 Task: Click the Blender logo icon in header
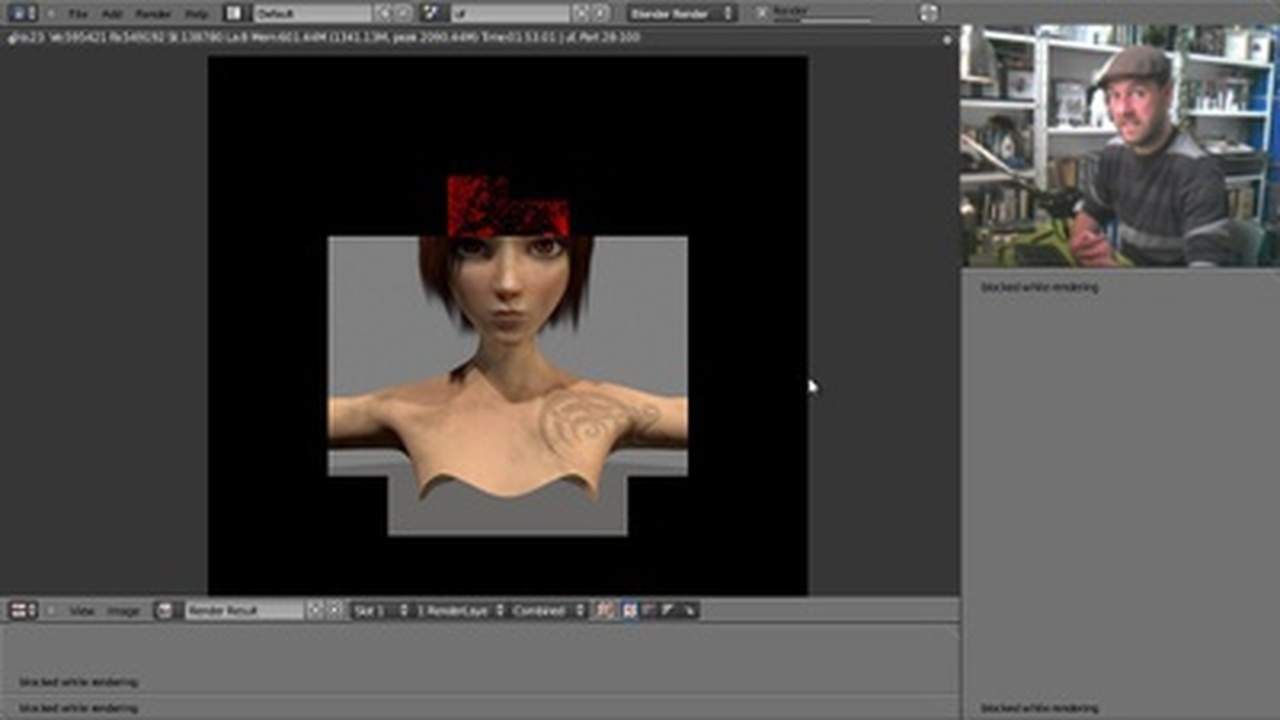pyautogui.click(x=929, y=13)
